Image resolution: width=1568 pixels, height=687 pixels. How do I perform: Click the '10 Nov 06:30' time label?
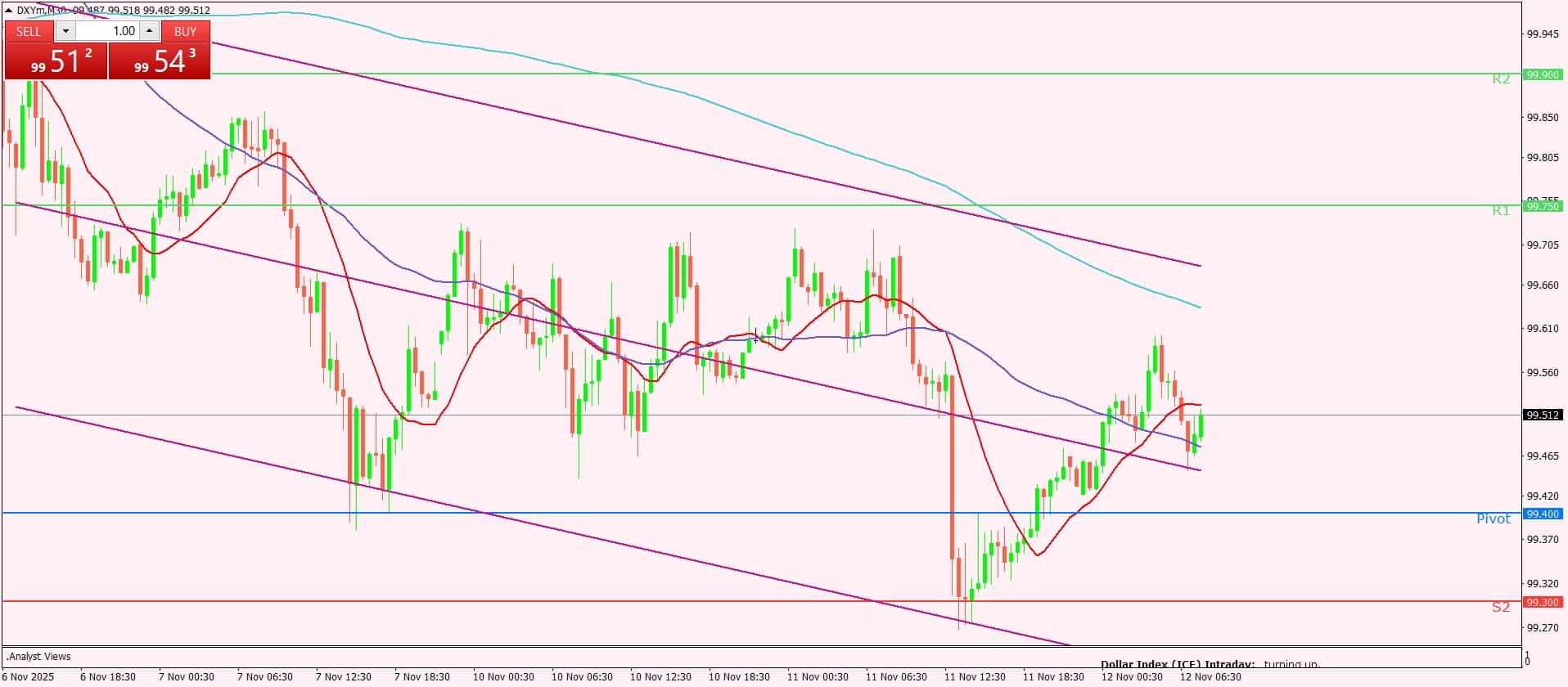coord(582,676)
